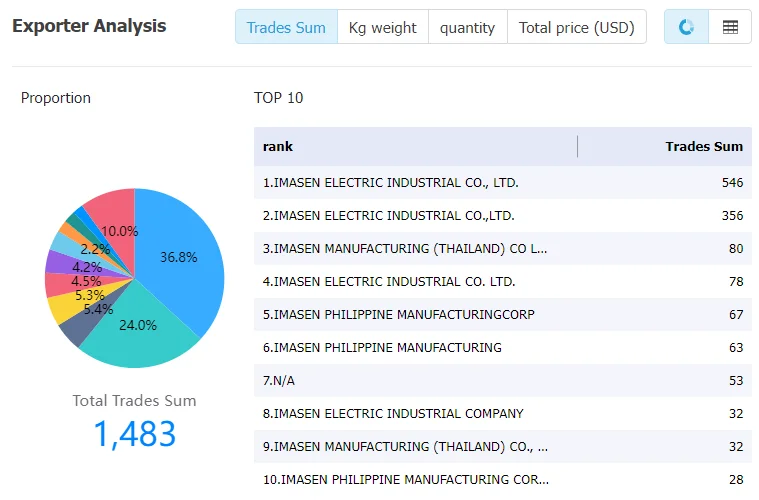Select the rank 7 N/A row
The height and width of the screenshot is (500, 759).
tap(502, 380)
